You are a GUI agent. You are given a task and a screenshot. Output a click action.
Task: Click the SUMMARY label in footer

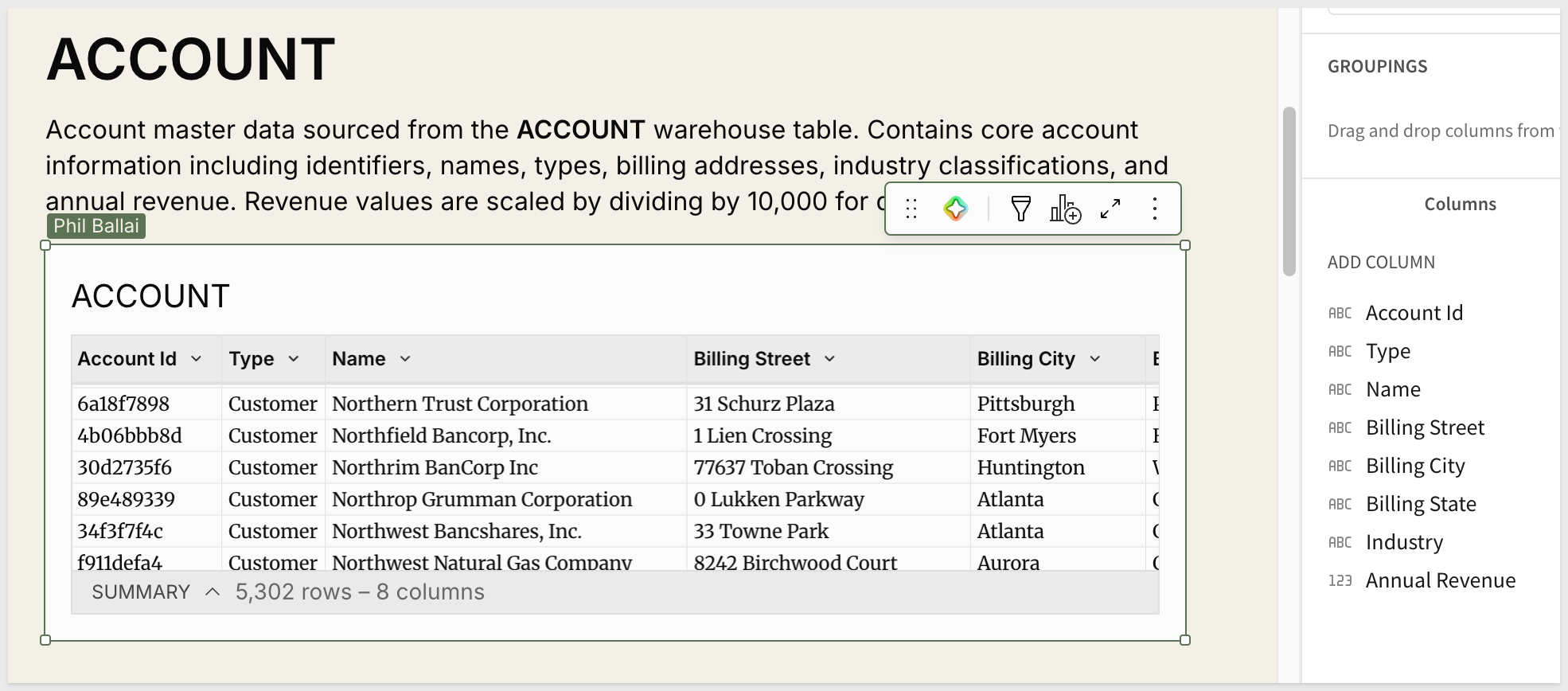[141, 592]
